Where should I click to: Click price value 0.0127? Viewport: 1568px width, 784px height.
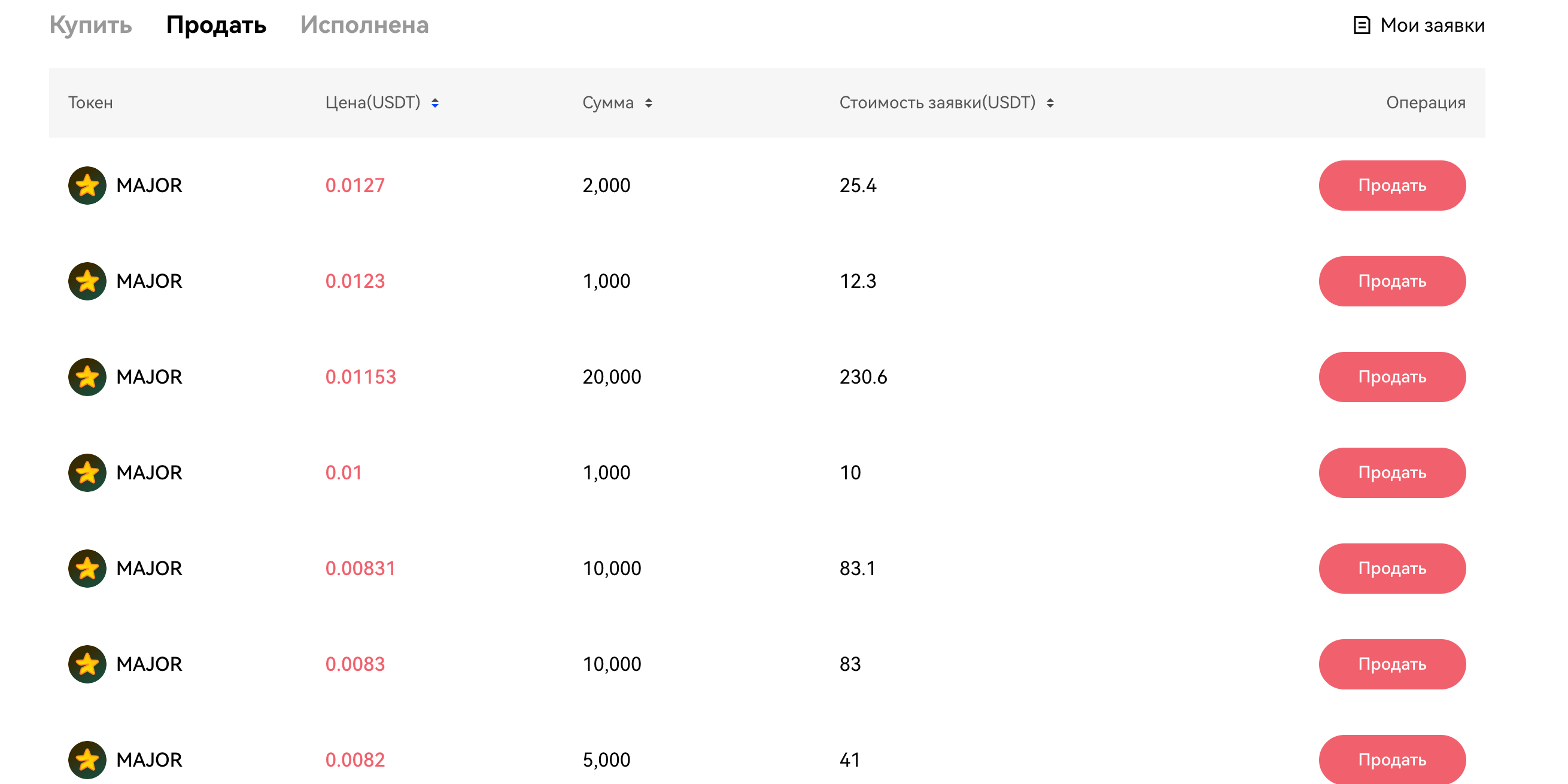pyautogui.click(x=355, y=185)
